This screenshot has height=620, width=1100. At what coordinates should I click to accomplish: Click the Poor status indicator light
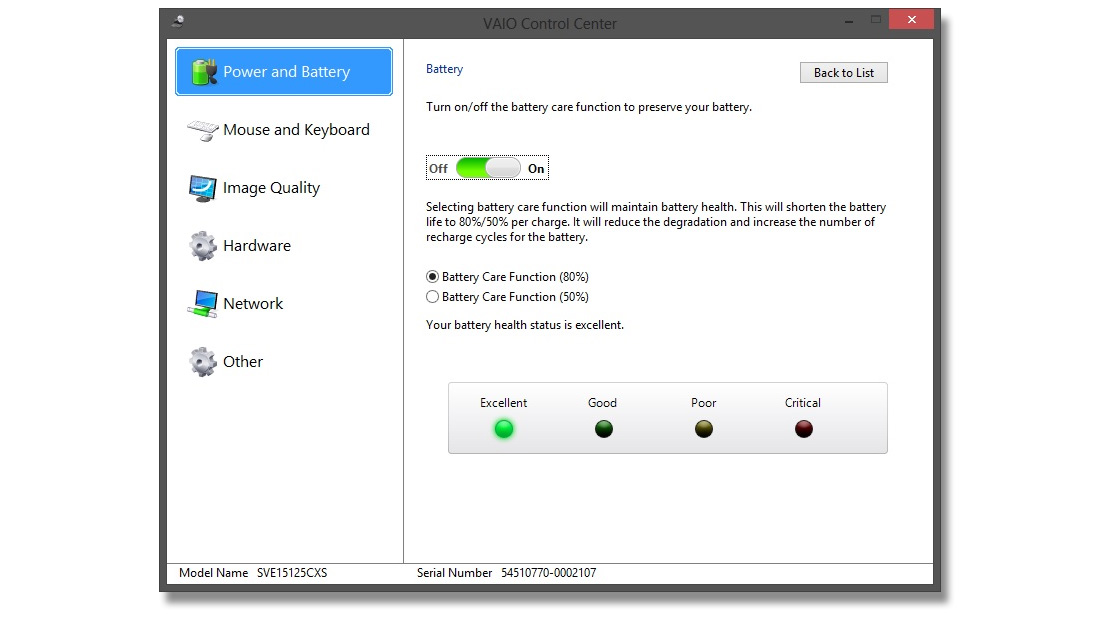704,429
